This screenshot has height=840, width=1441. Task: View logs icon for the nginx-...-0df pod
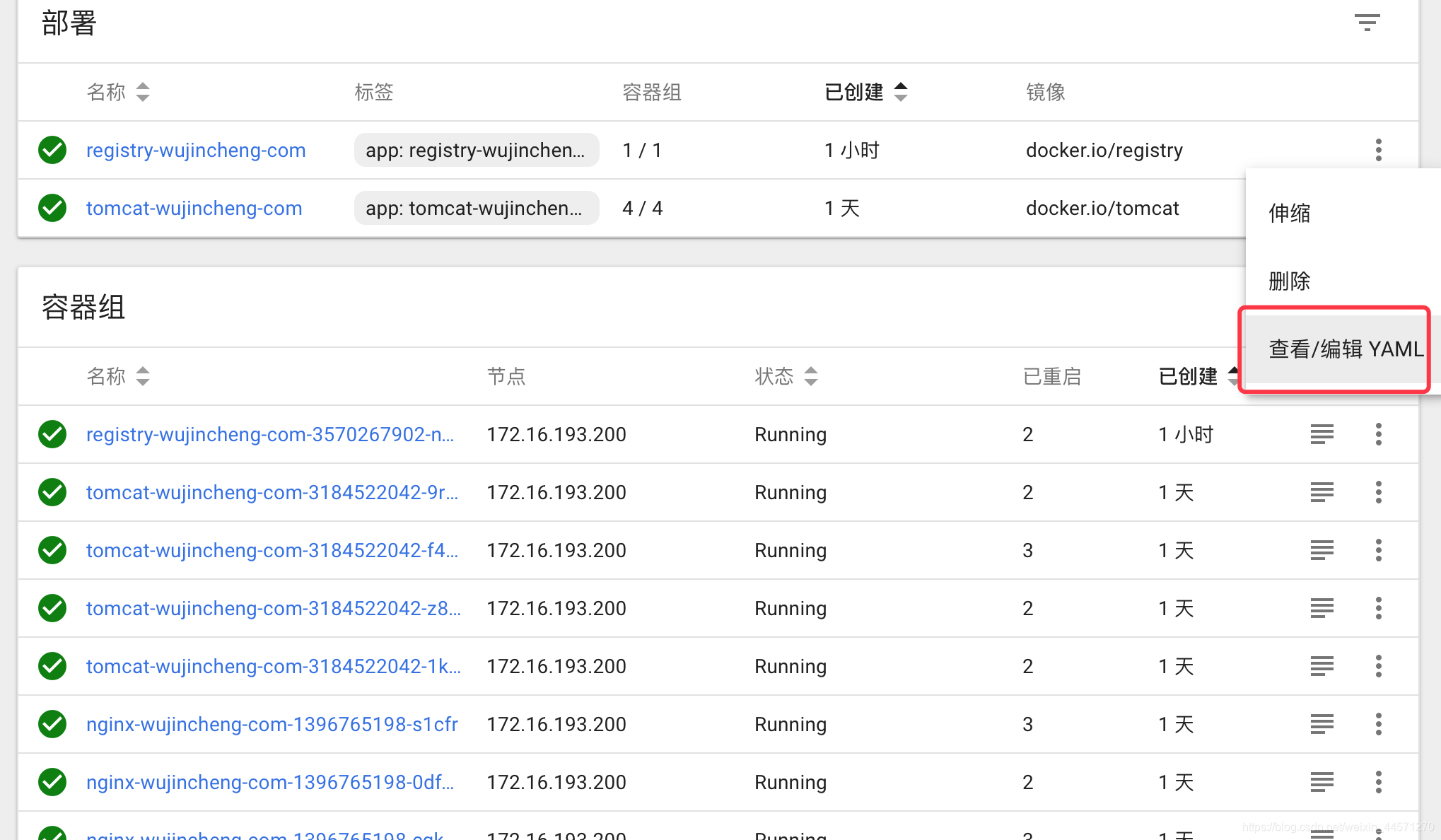point(1322,782)
